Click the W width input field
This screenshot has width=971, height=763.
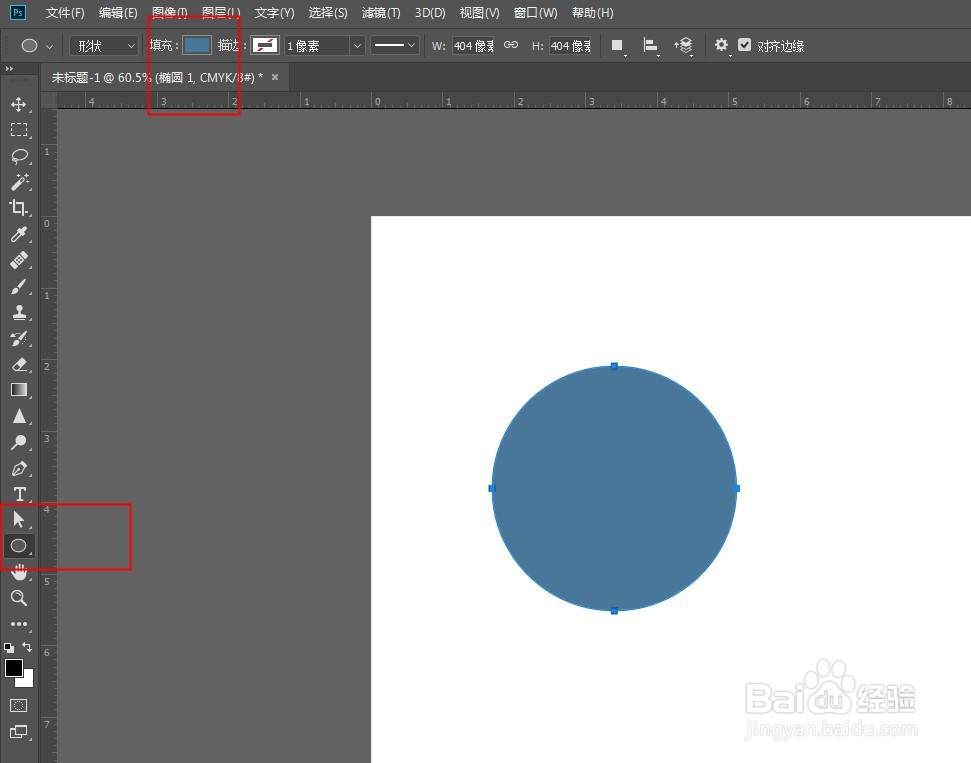473,46
